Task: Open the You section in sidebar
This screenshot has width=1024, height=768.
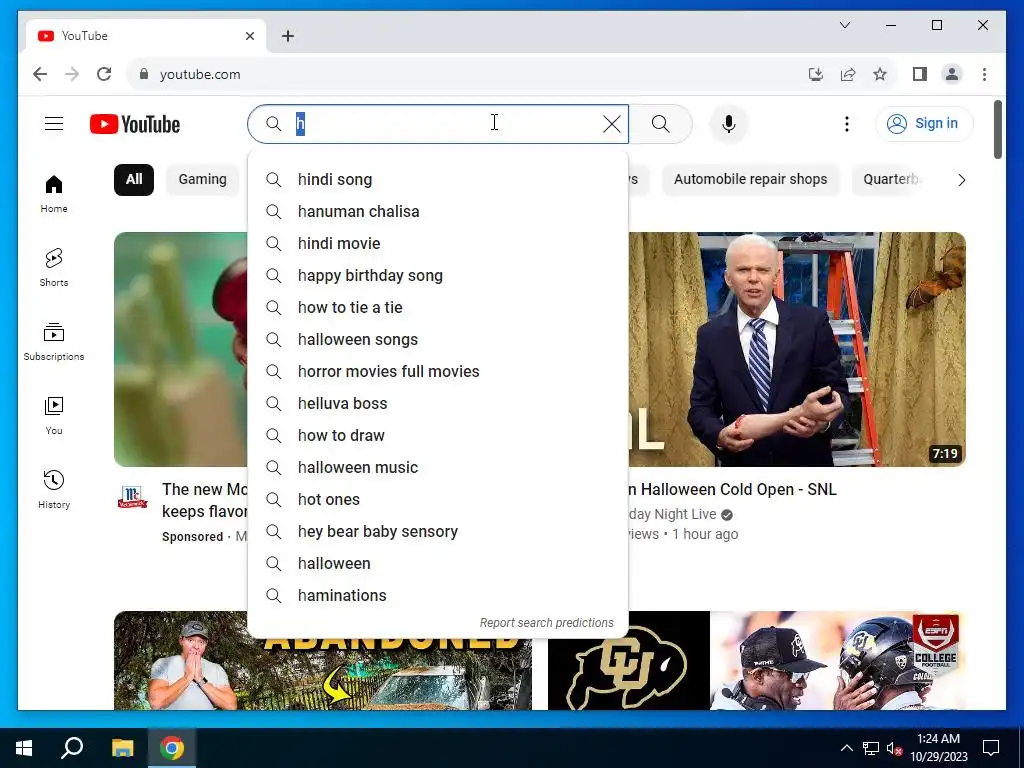Action: coord(54,415)
